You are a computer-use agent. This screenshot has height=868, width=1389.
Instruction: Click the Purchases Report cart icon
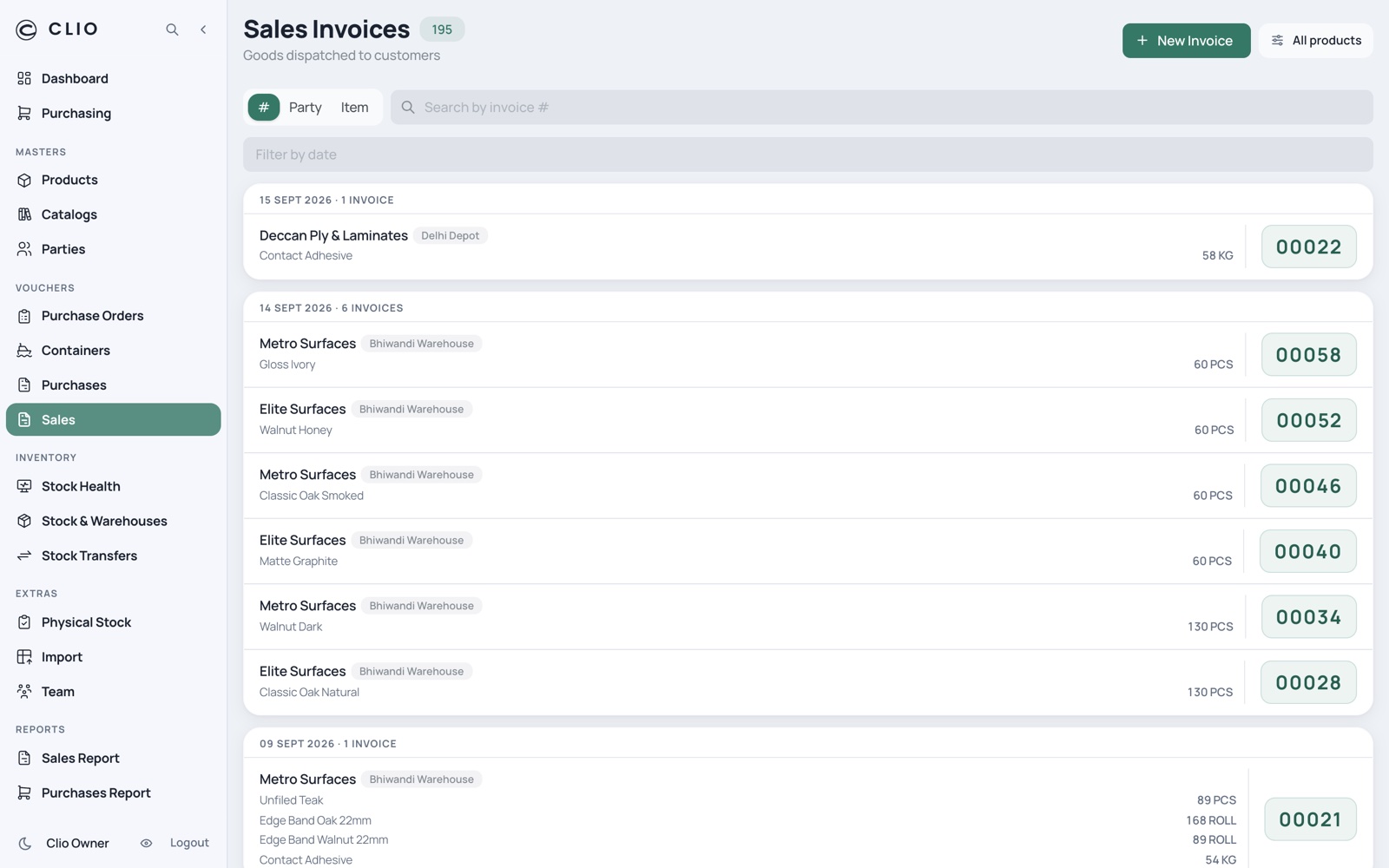(24, 793)
